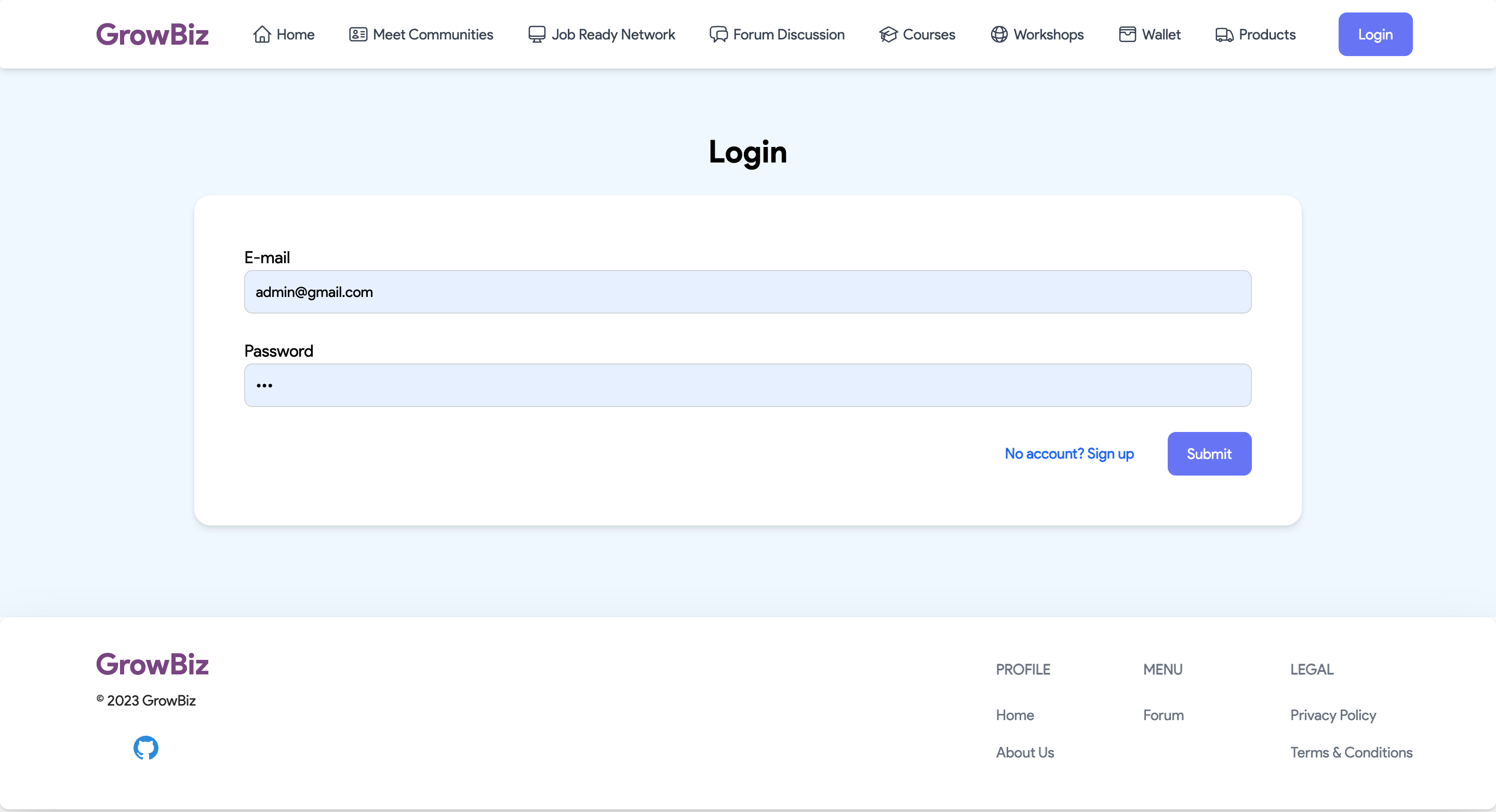
Task: Click the Login button top right
Action: 1374,34
